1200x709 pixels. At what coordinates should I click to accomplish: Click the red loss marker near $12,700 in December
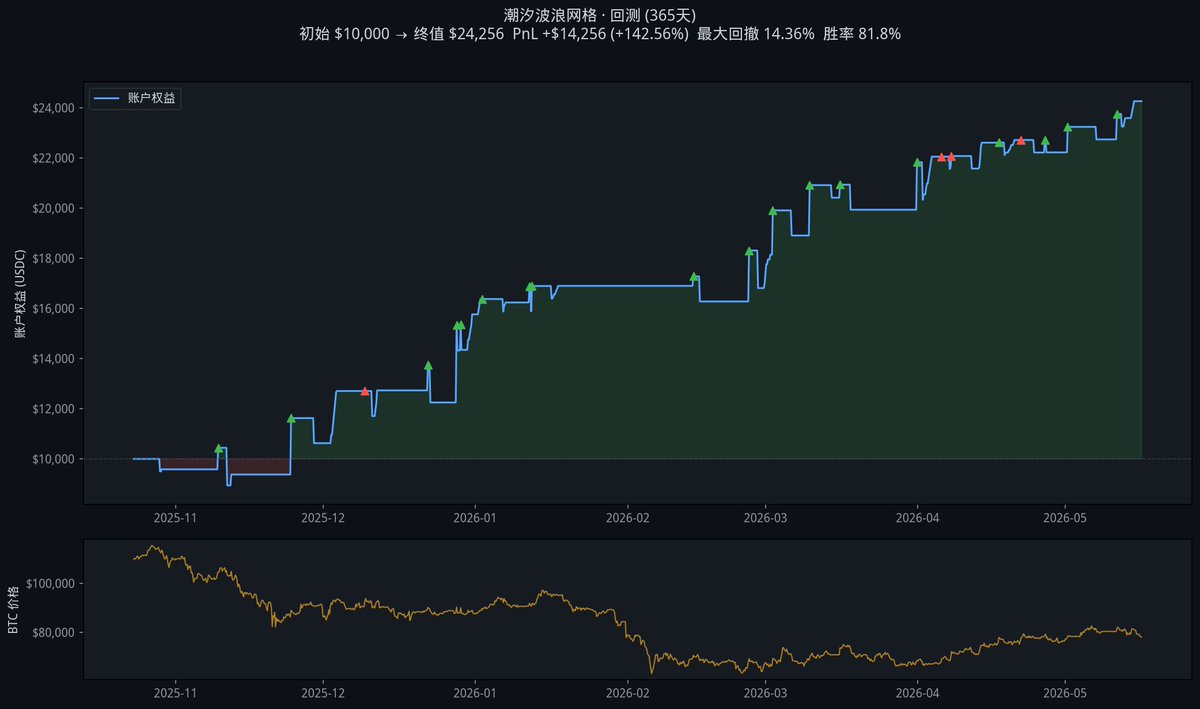coord(365,391)
